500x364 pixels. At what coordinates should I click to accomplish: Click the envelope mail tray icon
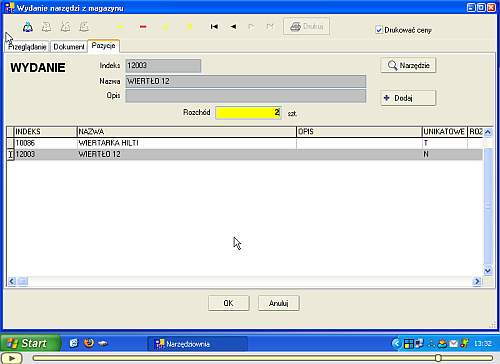453,343
